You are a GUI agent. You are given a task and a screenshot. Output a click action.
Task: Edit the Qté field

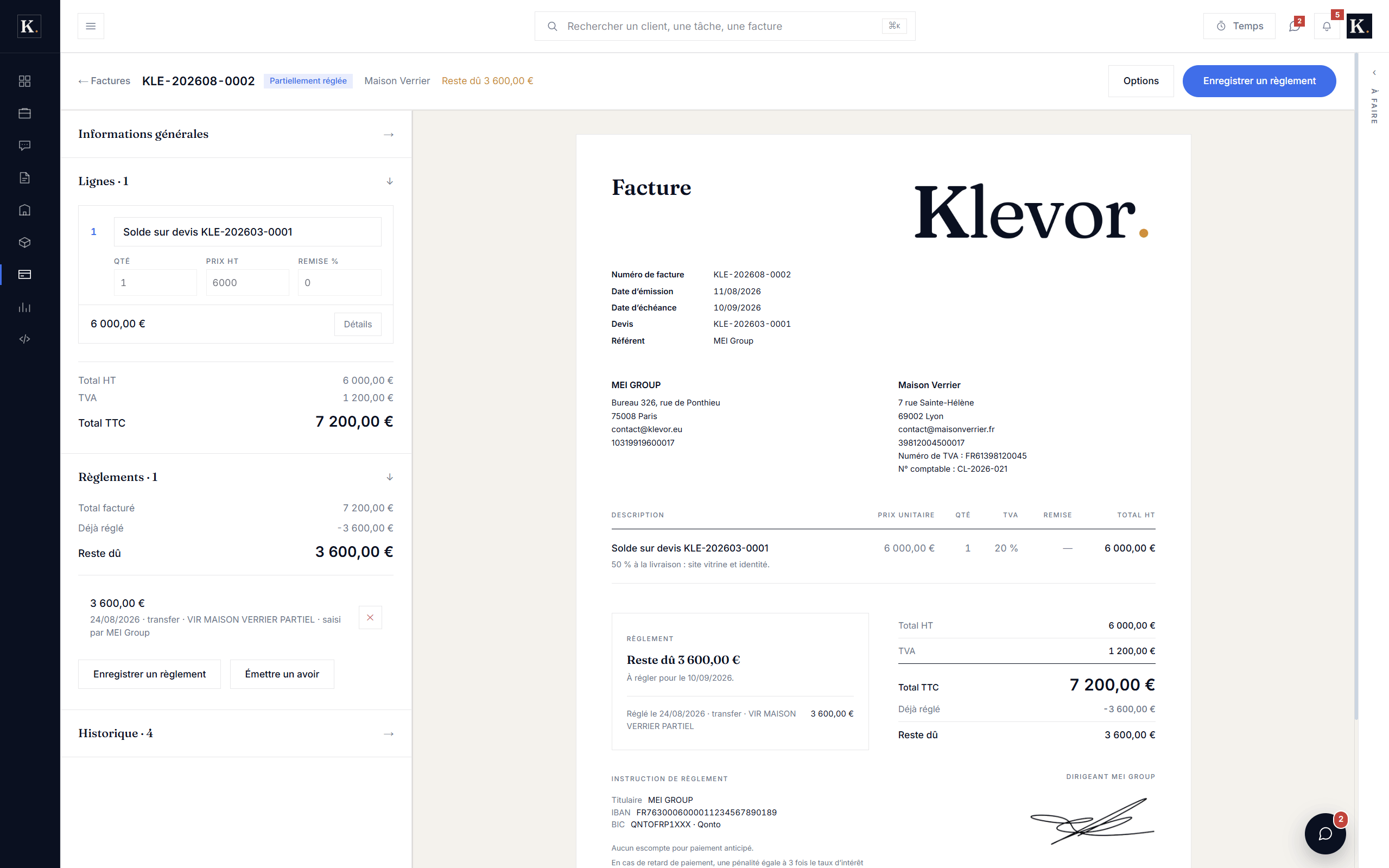155,282
